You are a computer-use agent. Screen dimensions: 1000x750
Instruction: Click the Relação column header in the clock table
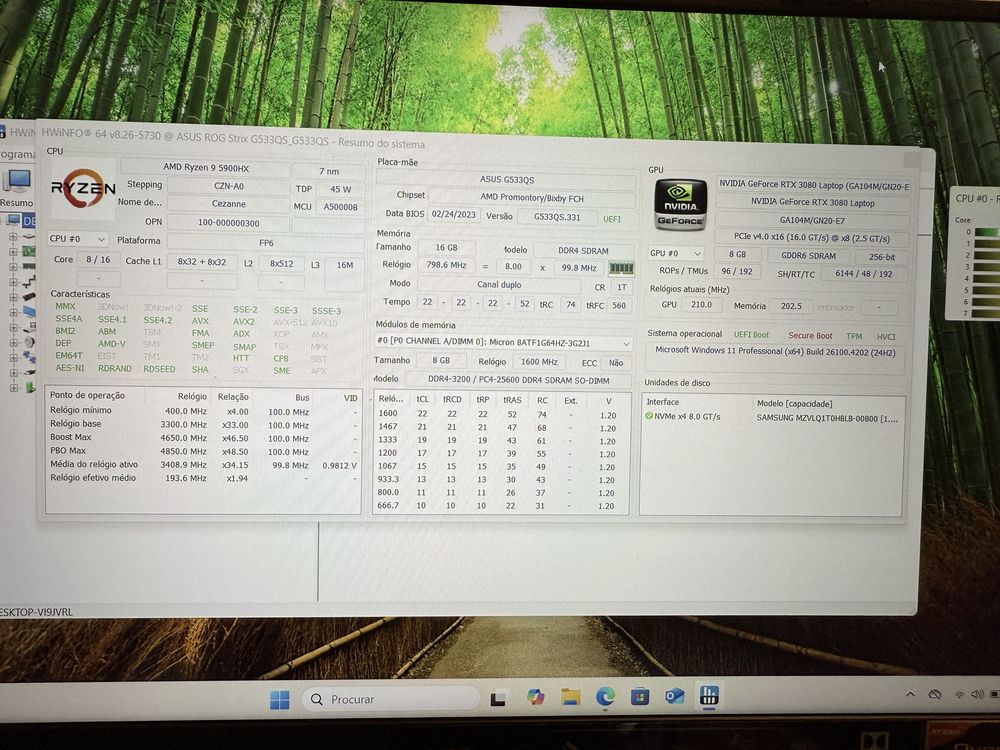[x=233, y=397]
